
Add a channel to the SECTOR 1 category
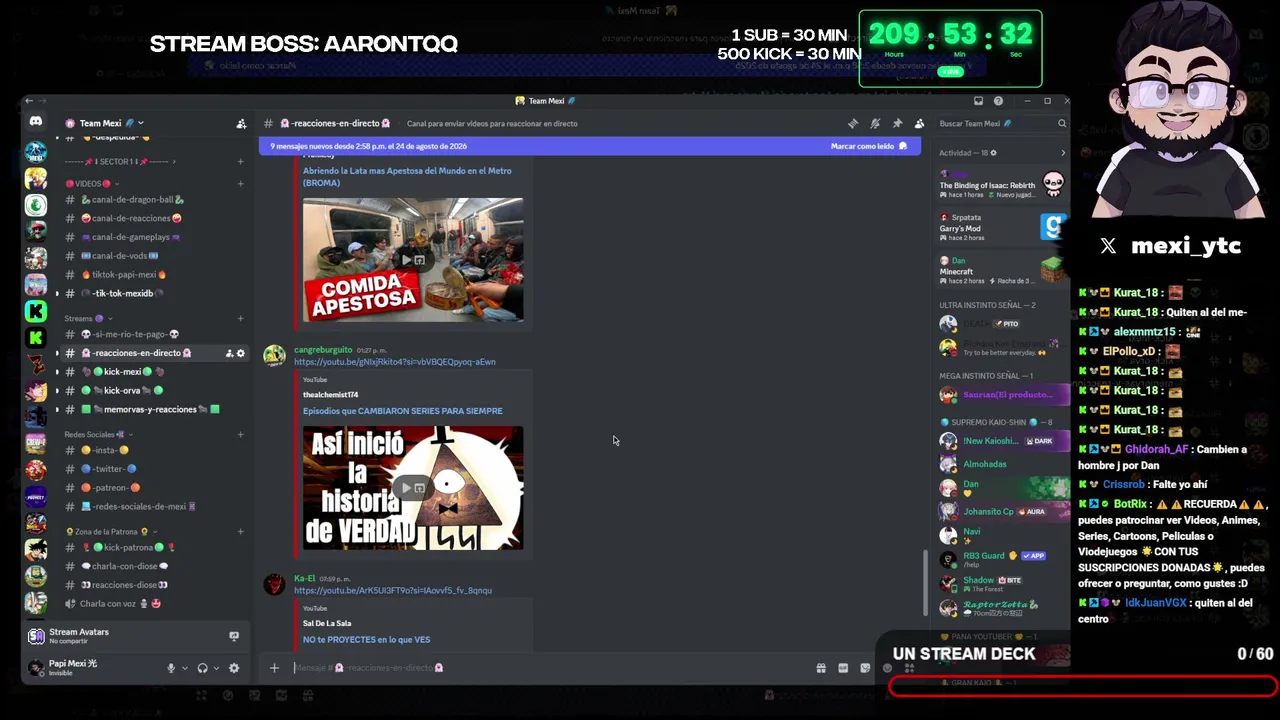[x=240, y=162]
